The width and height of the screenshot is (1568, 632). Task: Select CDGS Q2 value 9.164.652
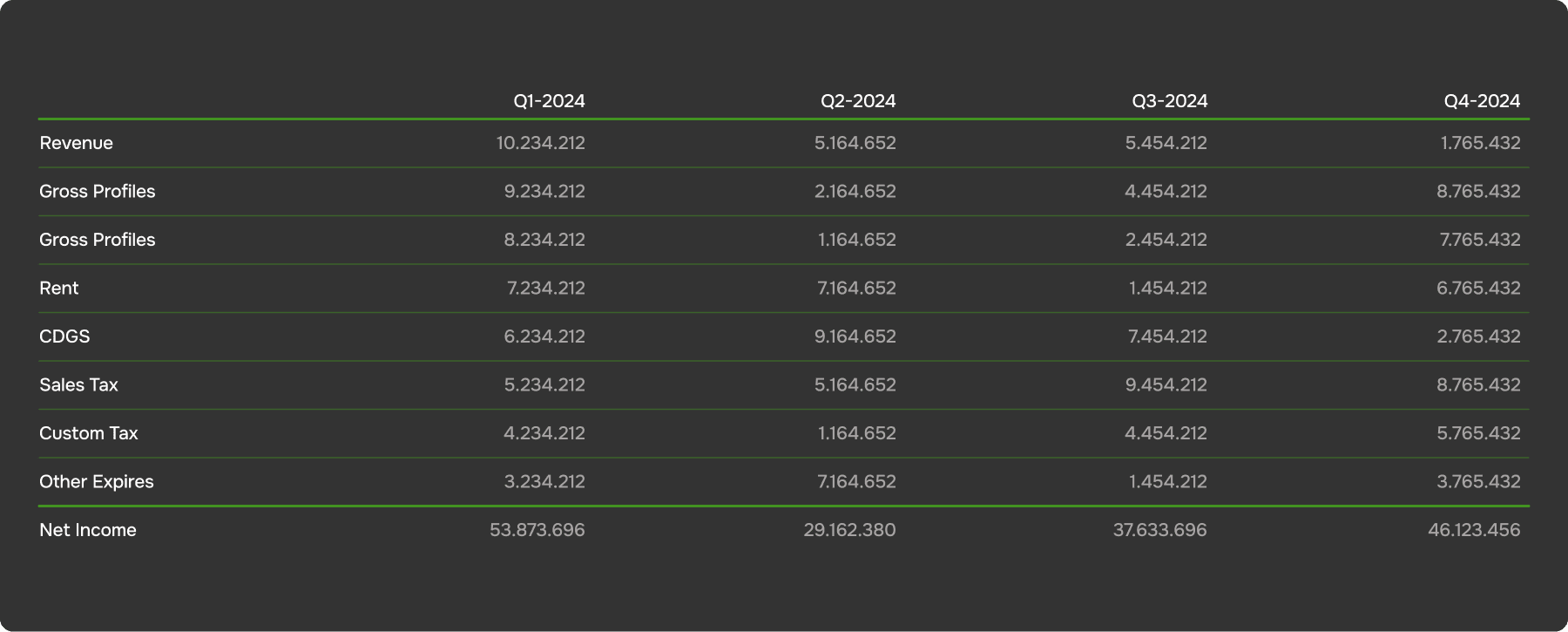tap(855, 336)
